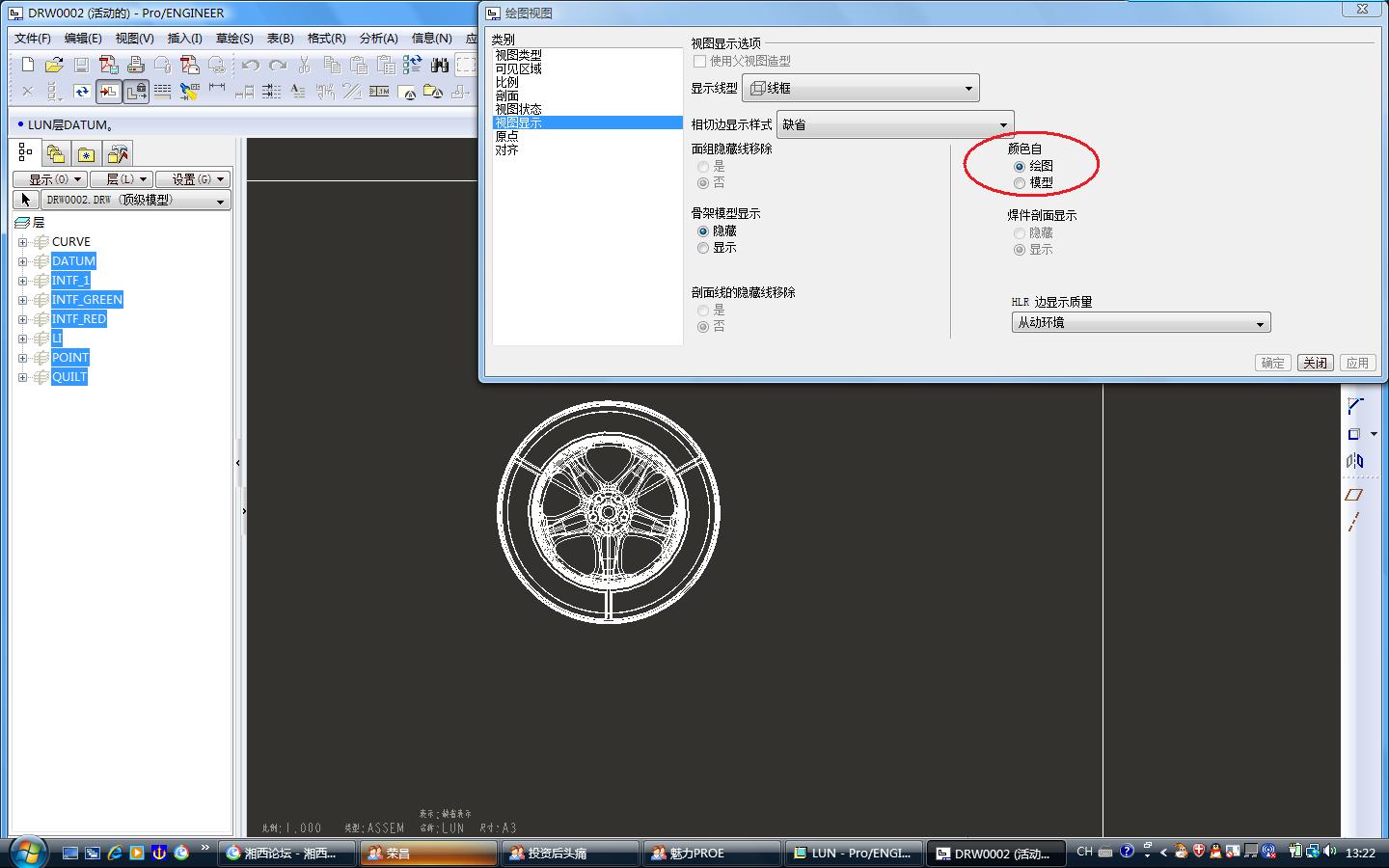Click the text style icon with letter A
The height and width of the screenshot is (868, 1389).
(298, 92)
